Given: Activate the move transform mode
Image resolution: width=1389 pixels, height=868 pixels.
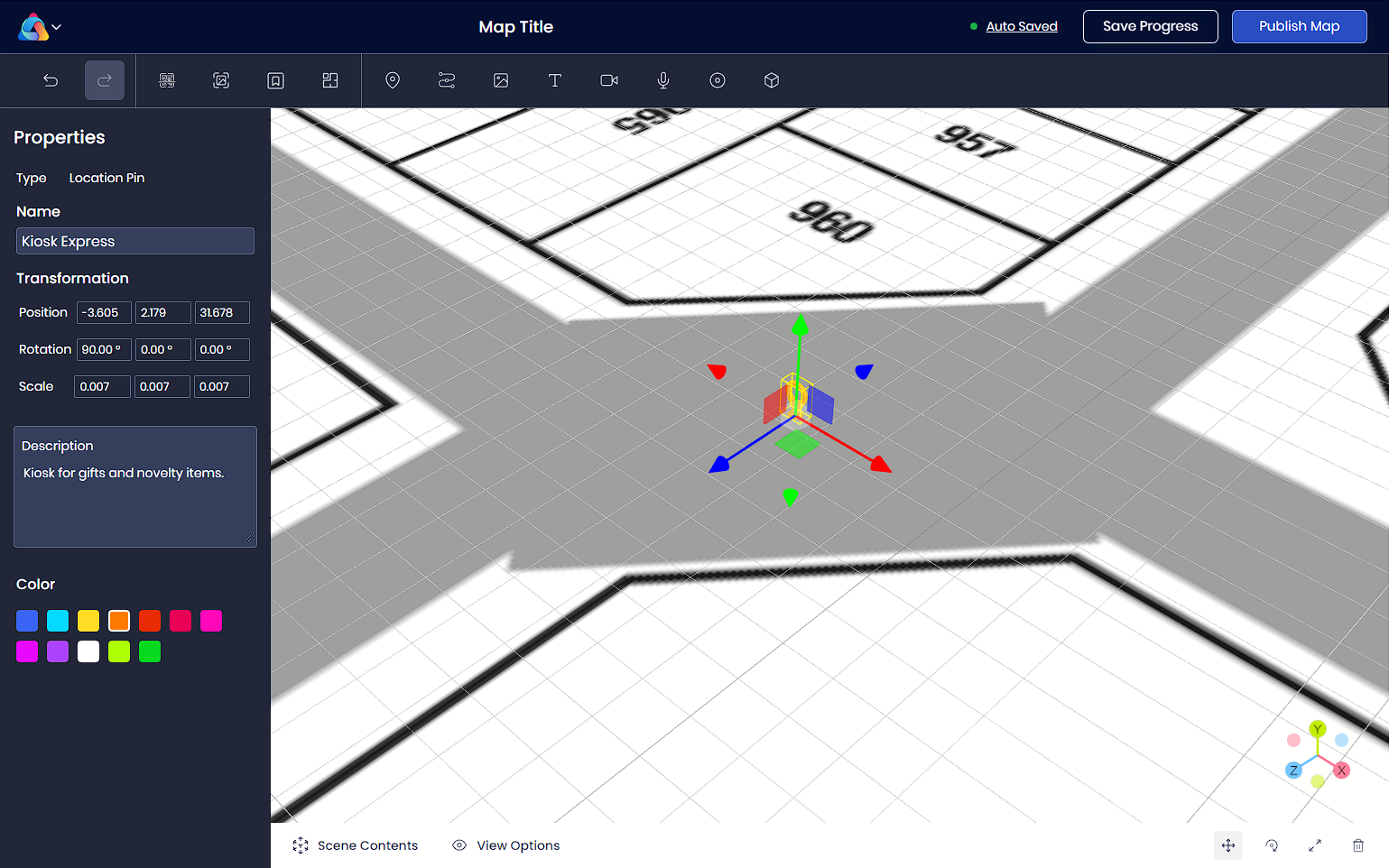Looking at the screenshot, I should [x=1228, y=845].
